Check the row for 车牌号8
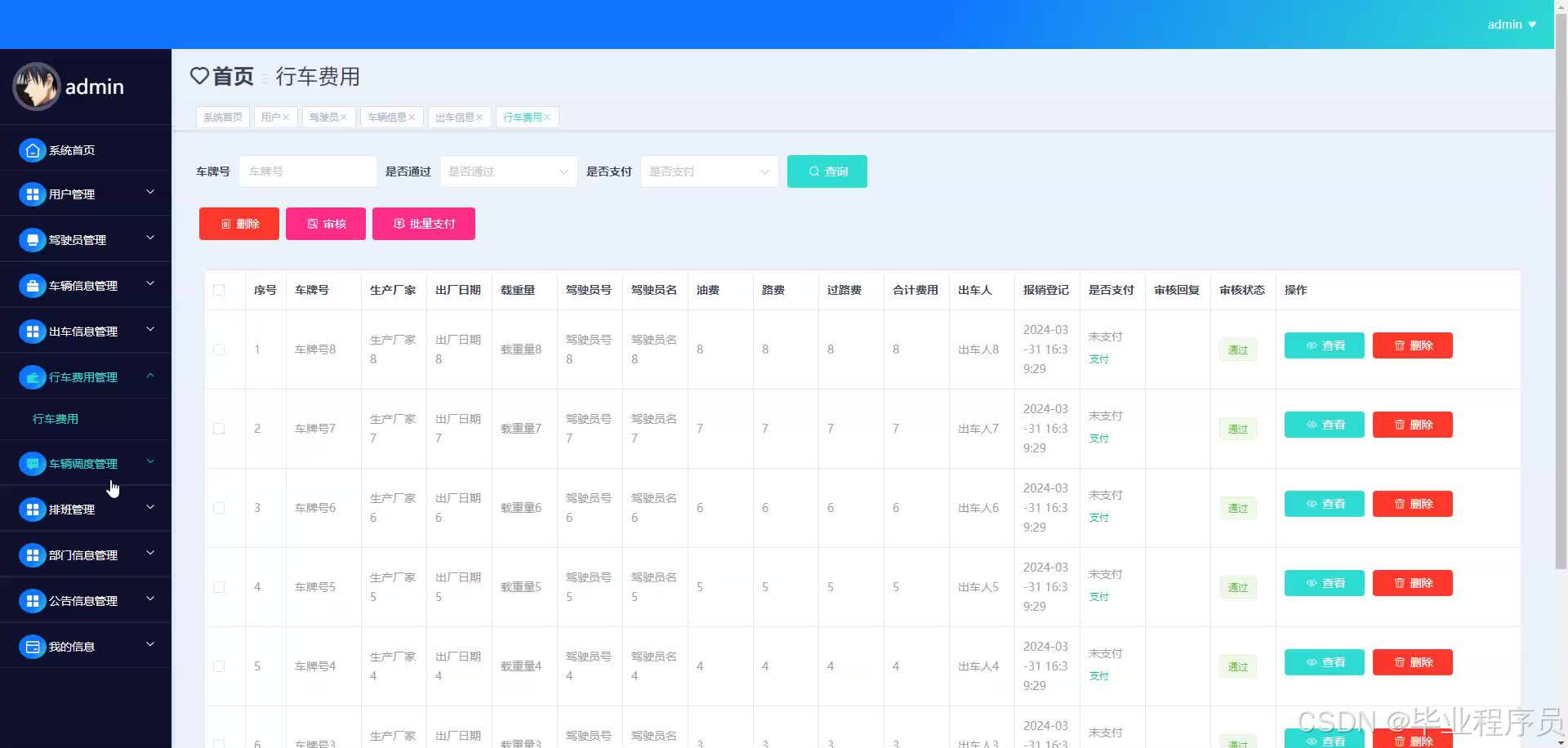Viewport: 1568px width, 748px height. coord(219,350)
